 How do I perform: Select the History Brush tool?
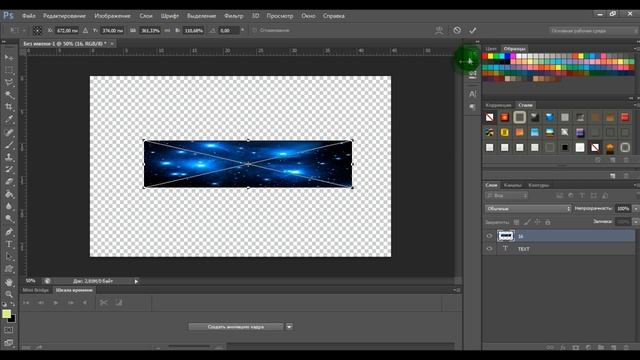click(9, 169)
